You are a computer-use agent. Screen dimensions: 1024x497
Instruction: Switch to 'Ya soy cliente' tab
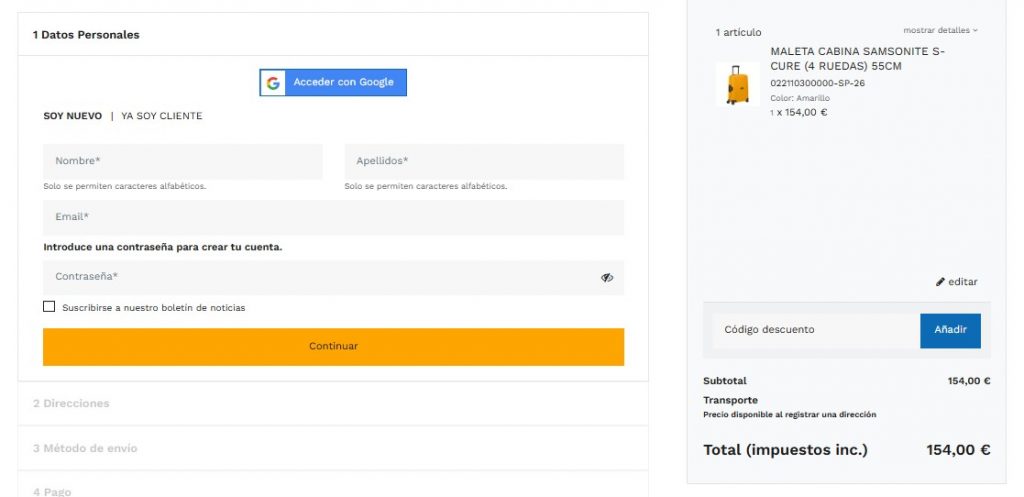pyautogui.click(x=161, y=116)
